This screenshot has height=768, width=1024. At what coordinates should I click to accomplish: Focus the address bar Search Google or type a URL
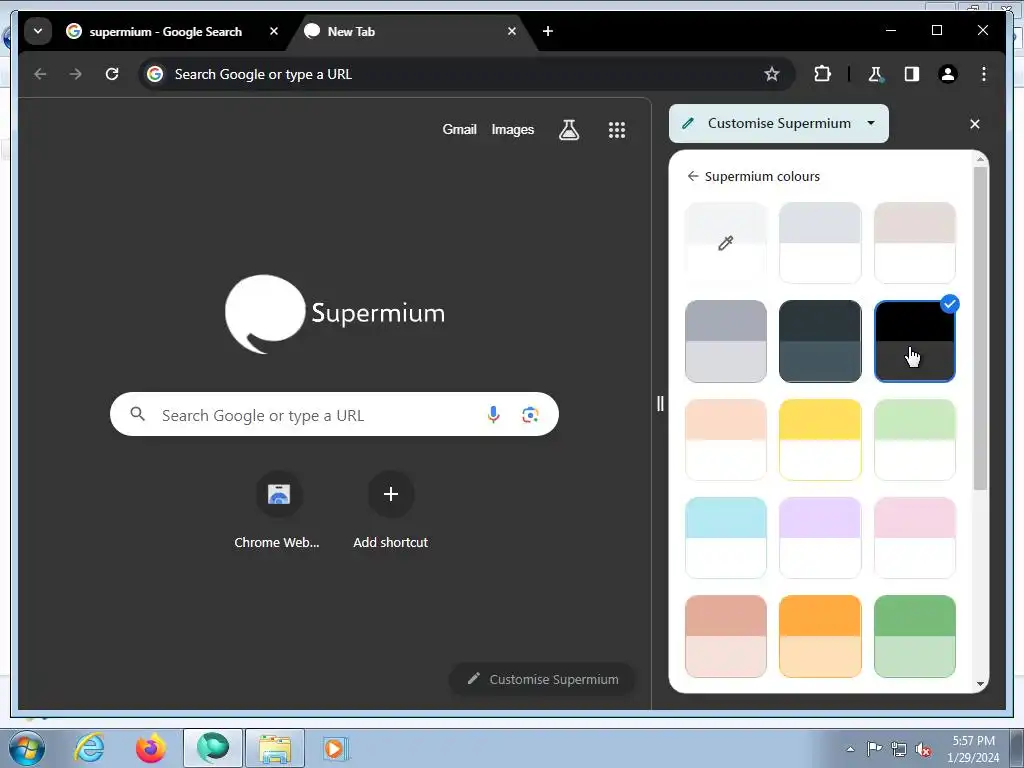(x=466, y=74)
